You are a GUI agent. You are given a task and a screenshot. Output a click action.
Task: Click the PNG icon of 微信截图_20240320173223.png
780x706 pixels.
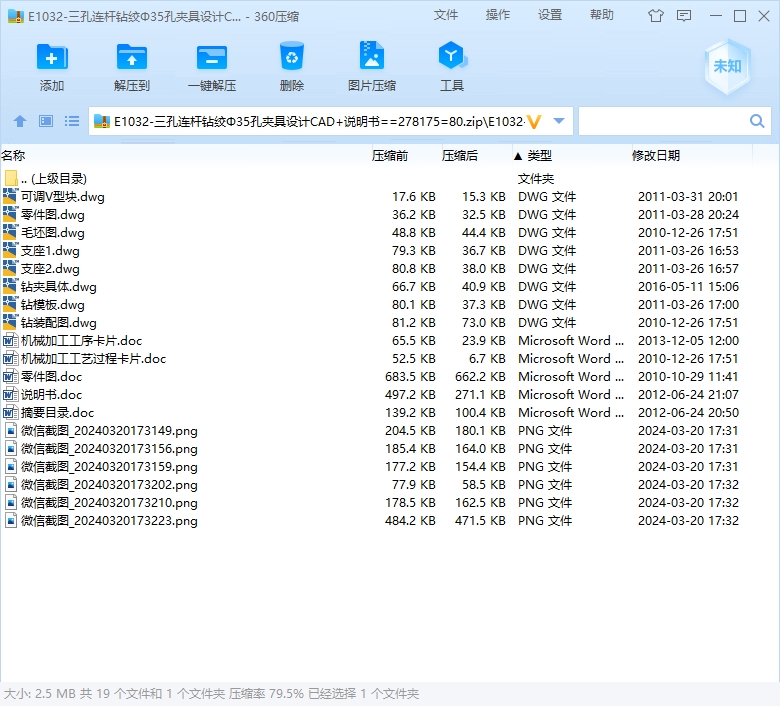point(10,520)
